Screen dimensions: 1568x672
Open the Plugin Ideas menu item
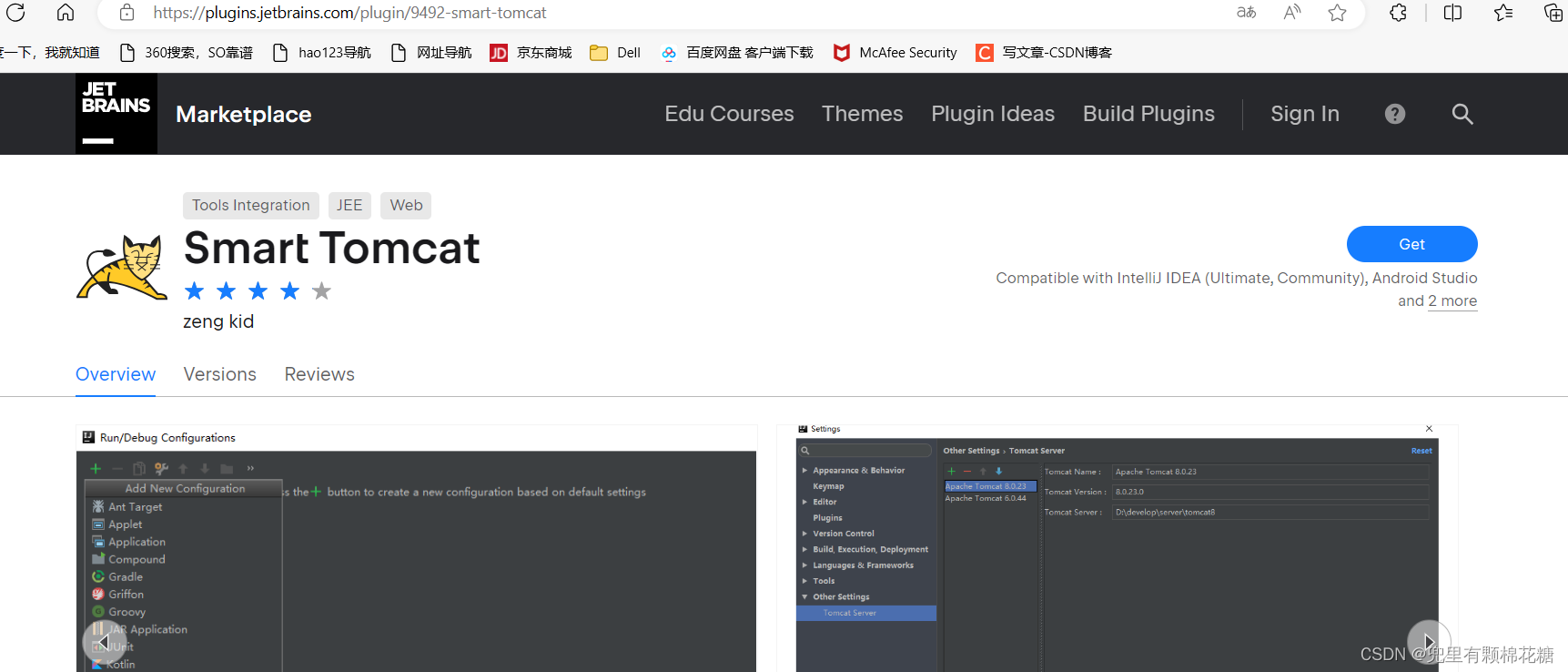click(x=993, y=114)
